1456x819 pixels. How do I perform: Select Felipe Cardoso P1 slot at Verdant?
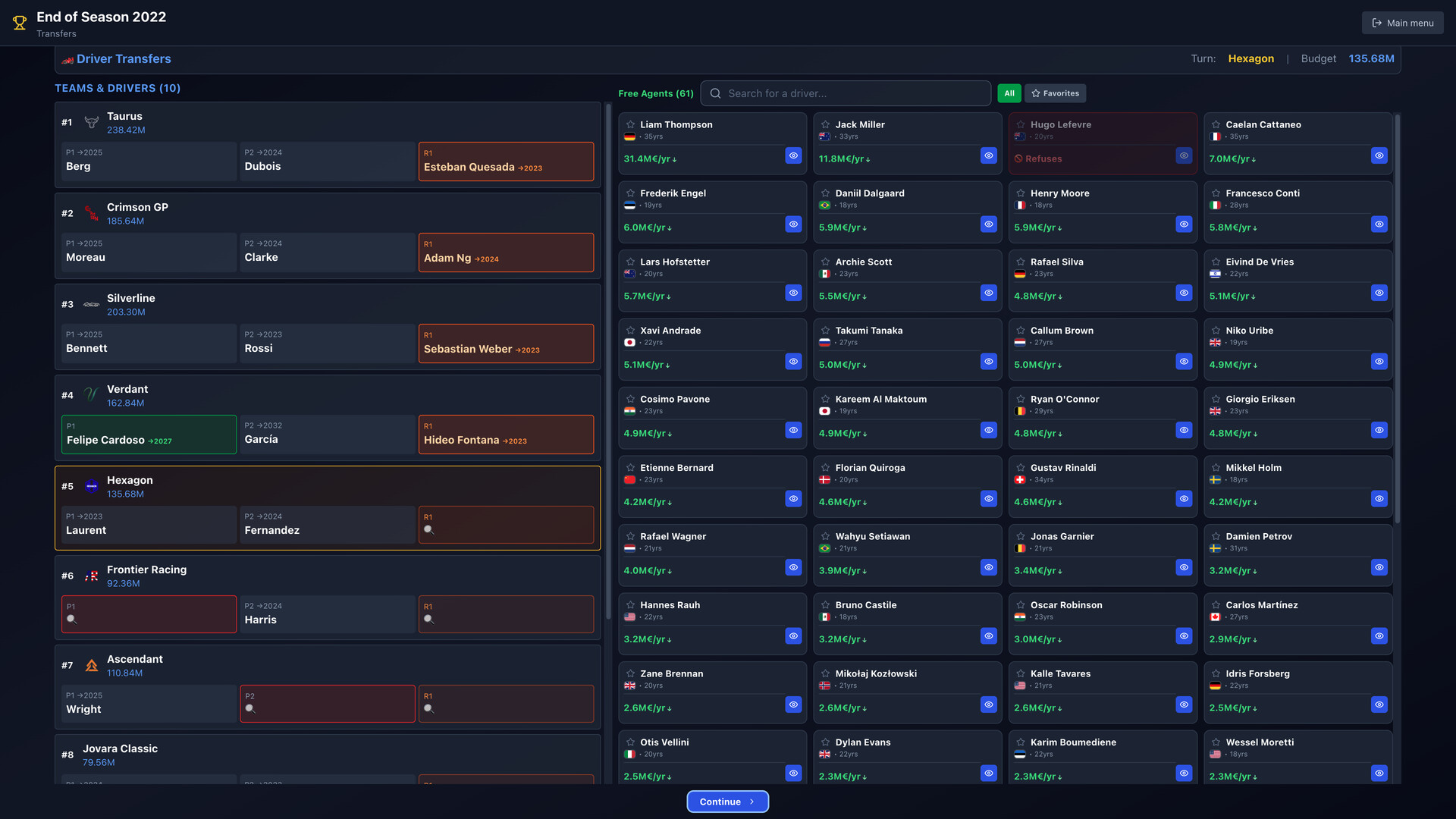149,435
